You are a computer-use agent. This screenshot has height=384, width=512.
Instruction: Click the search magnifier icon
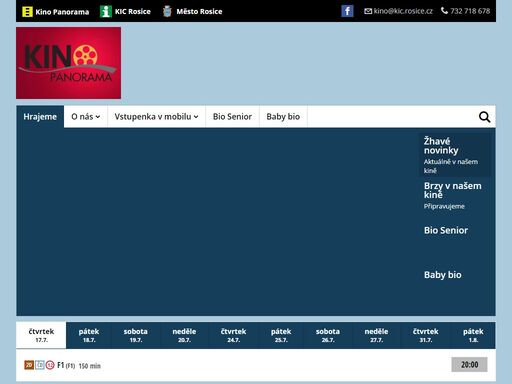pyautogui.click(x=484, y=117)
